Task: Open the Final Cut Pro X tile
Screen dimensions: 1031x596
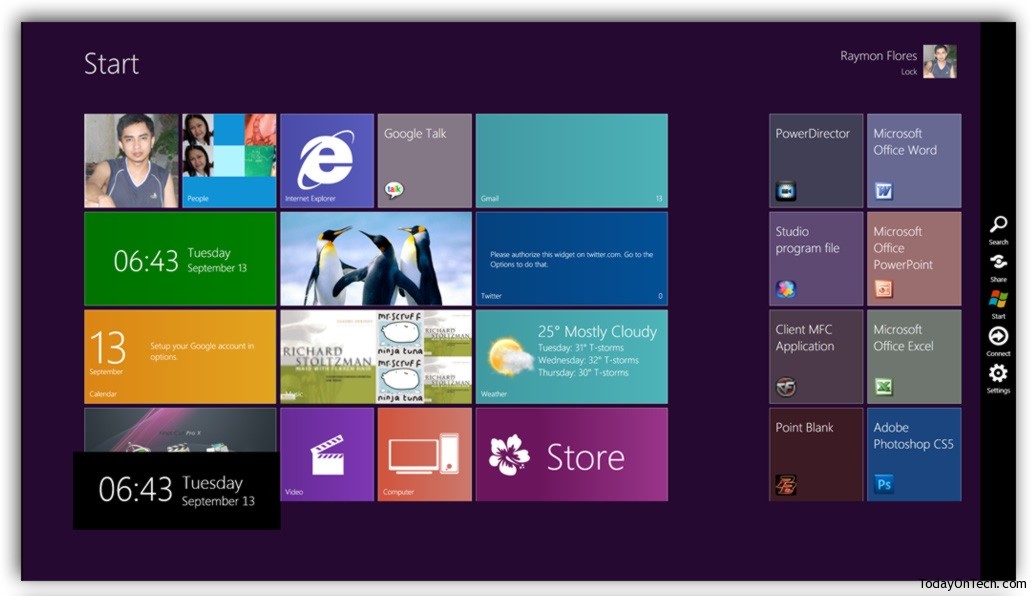Action: tap(180, 430)
